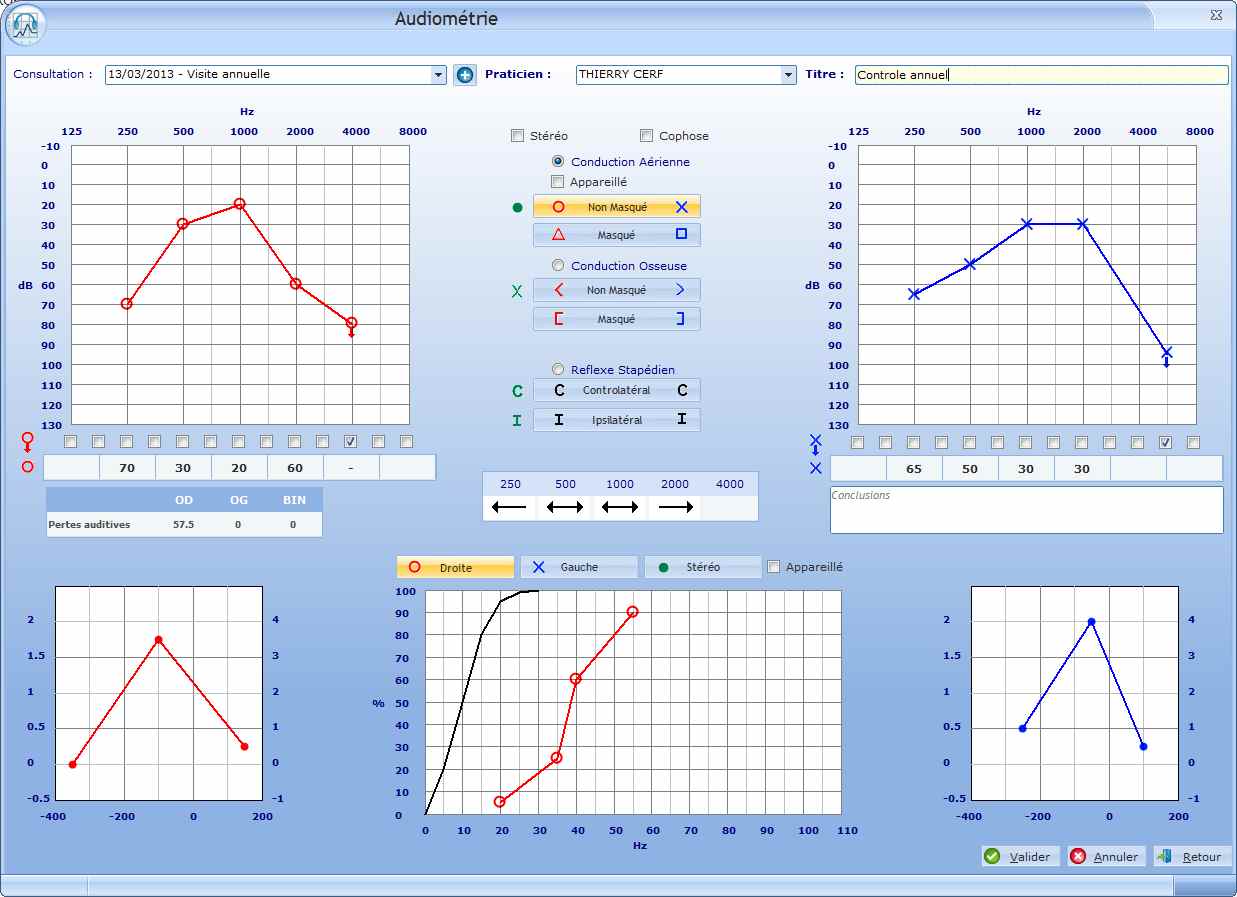
Task: Open the Praticien dropdown list
Action: (x=787, y=75)
